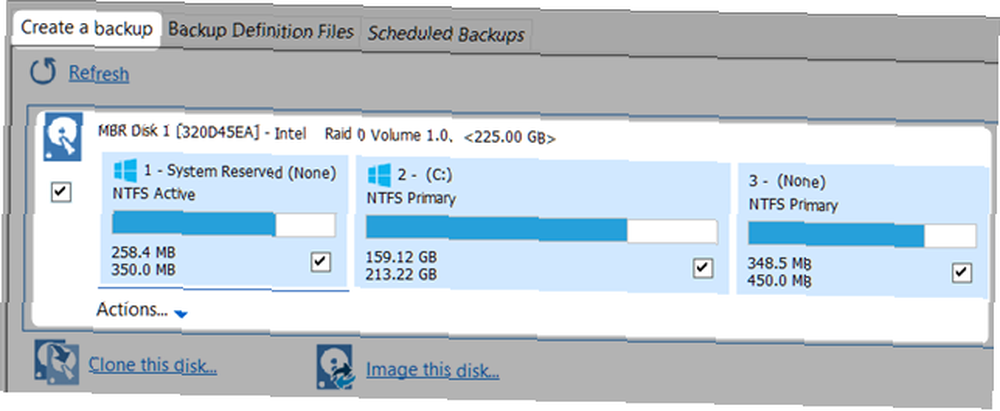The image size is (1000, 411).
Task: Click the circular Refresh arrow icon
Action: point(43,72)
